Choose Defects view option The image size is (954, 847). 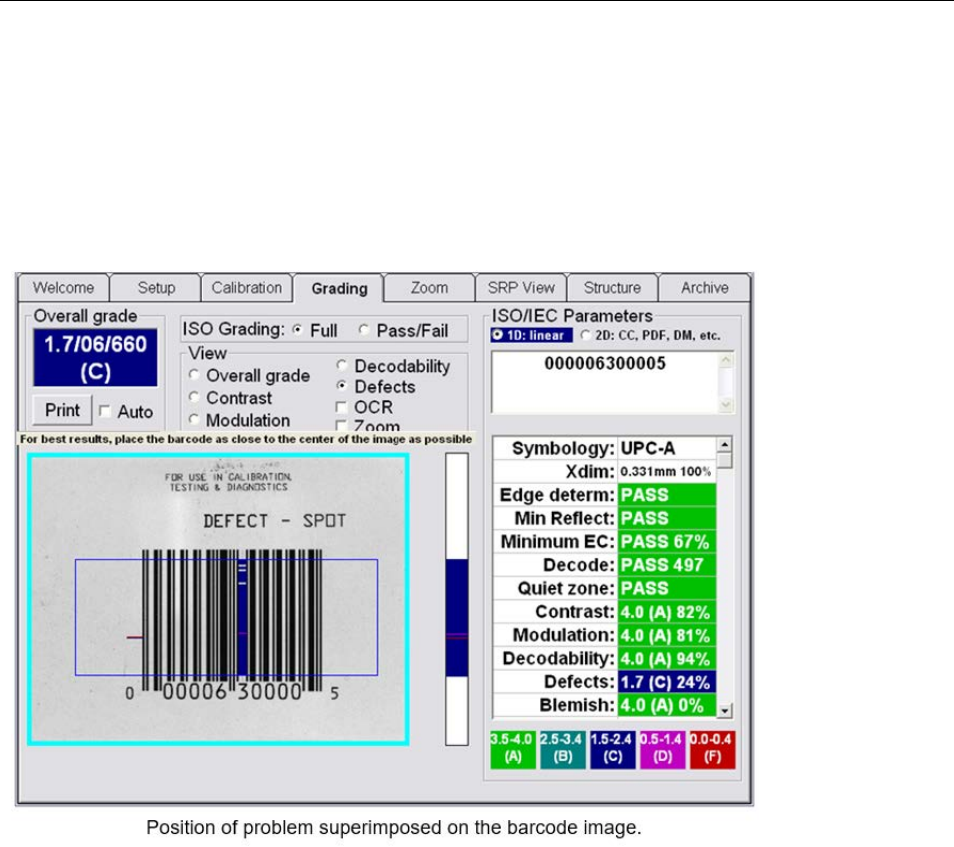click(342, 386)
